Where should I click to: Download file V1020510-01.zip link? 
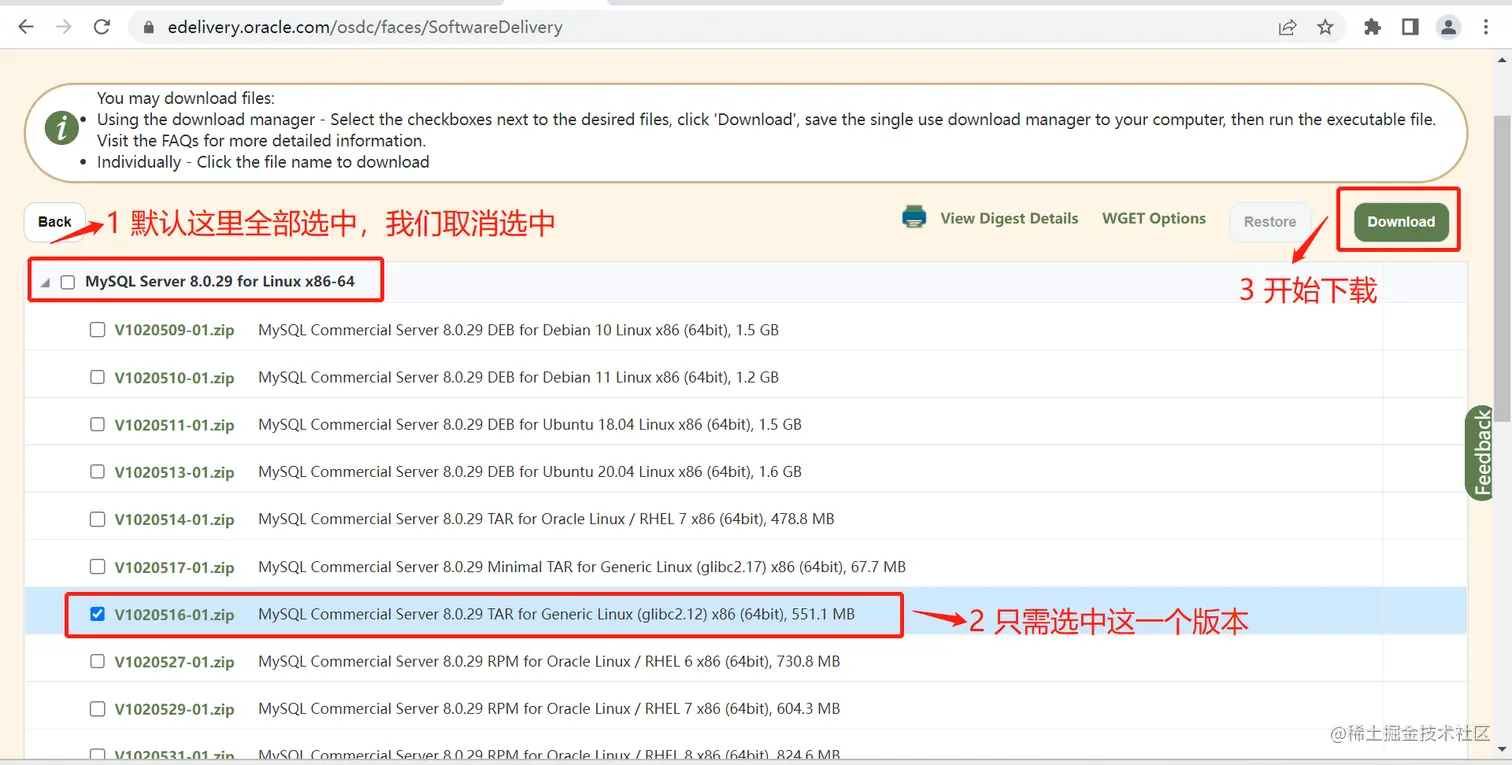click(x=174, y=378)
